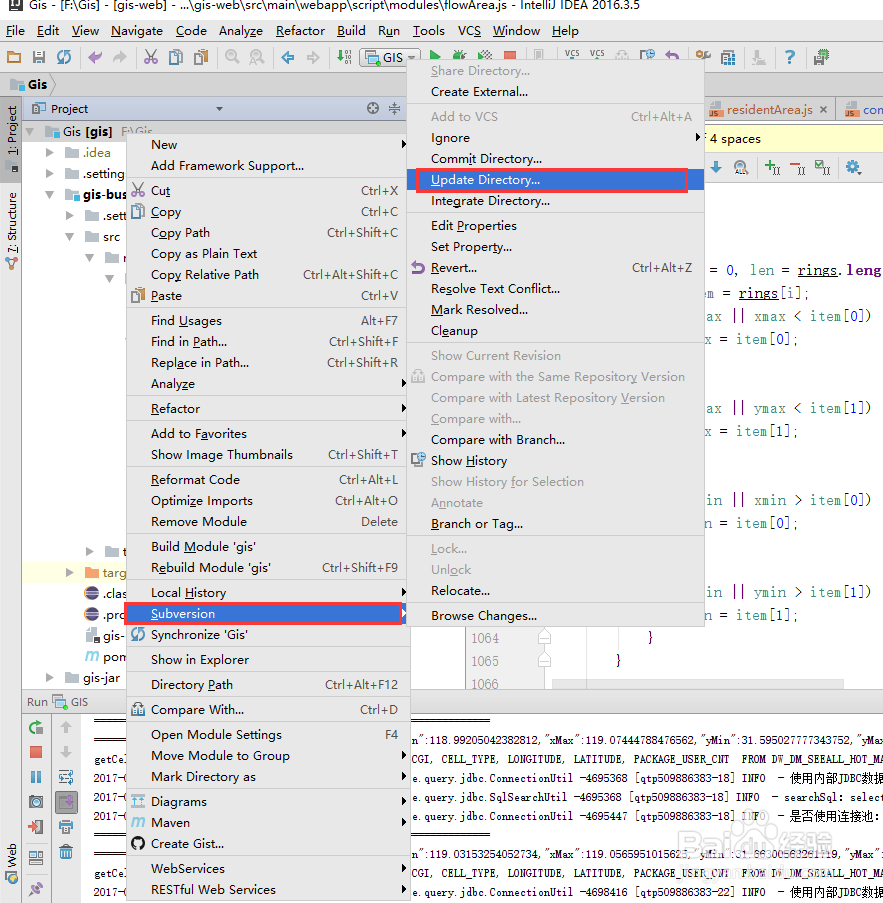
Task: Click the Make Project build icon
Action: (344, 56)
